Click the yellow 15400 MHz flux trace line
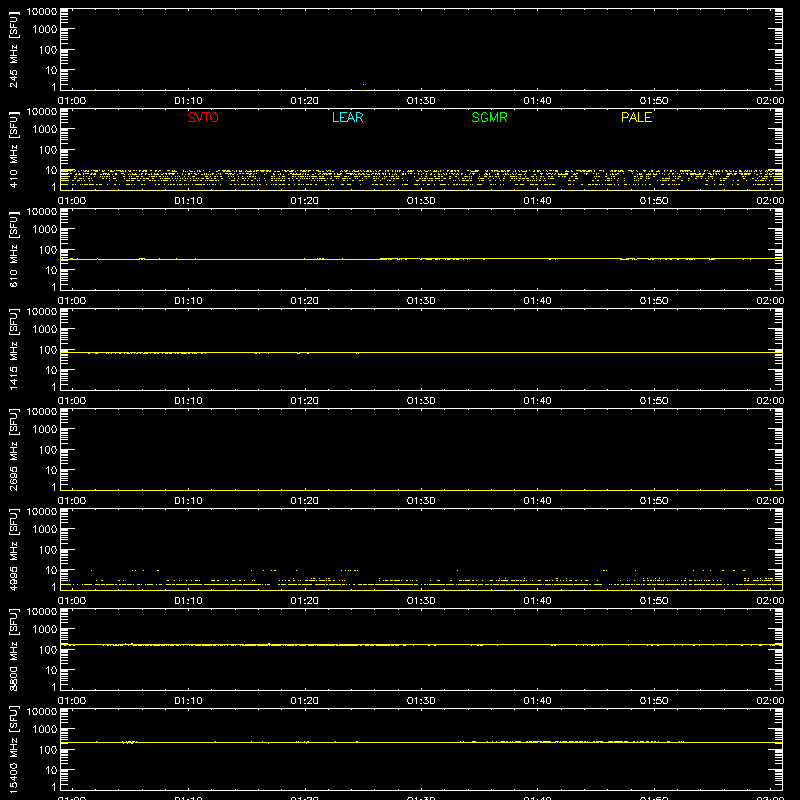Image resolution: width=800 pixels, height=800 pixels. pyautogui.click(x=421, y=742)
